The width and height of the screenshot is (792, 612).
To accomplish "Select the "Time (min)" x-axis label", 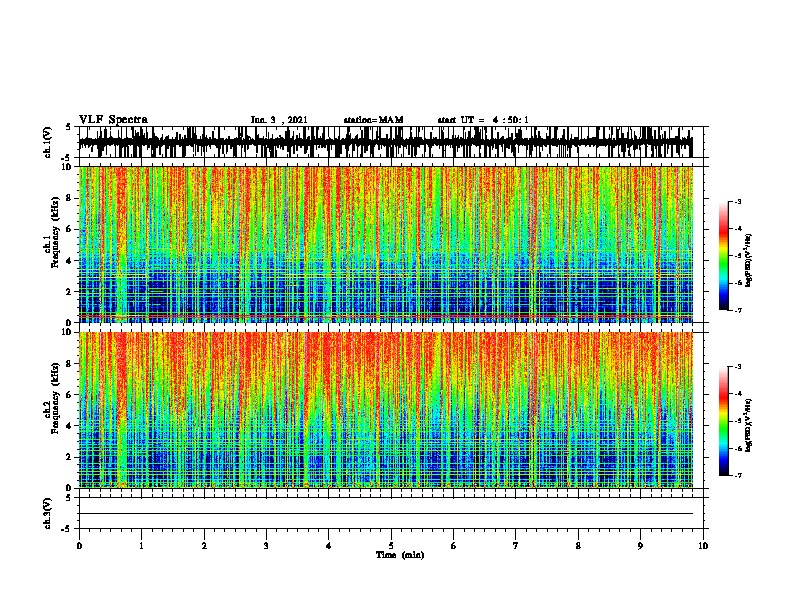I will tap(400, 555).
